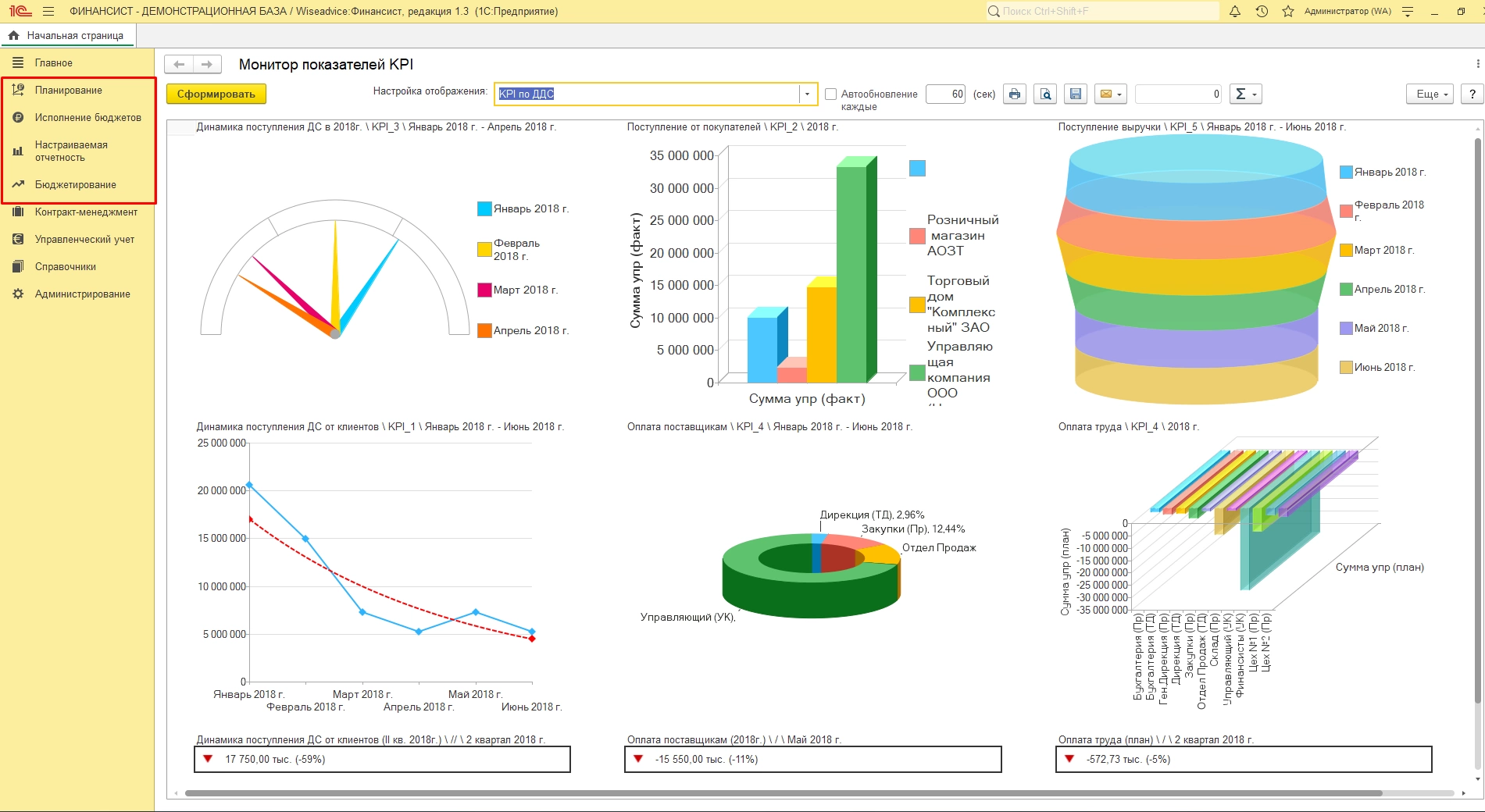Print the KPI monitor report
Screen dimensions: 1485x812
point(1014,94)
